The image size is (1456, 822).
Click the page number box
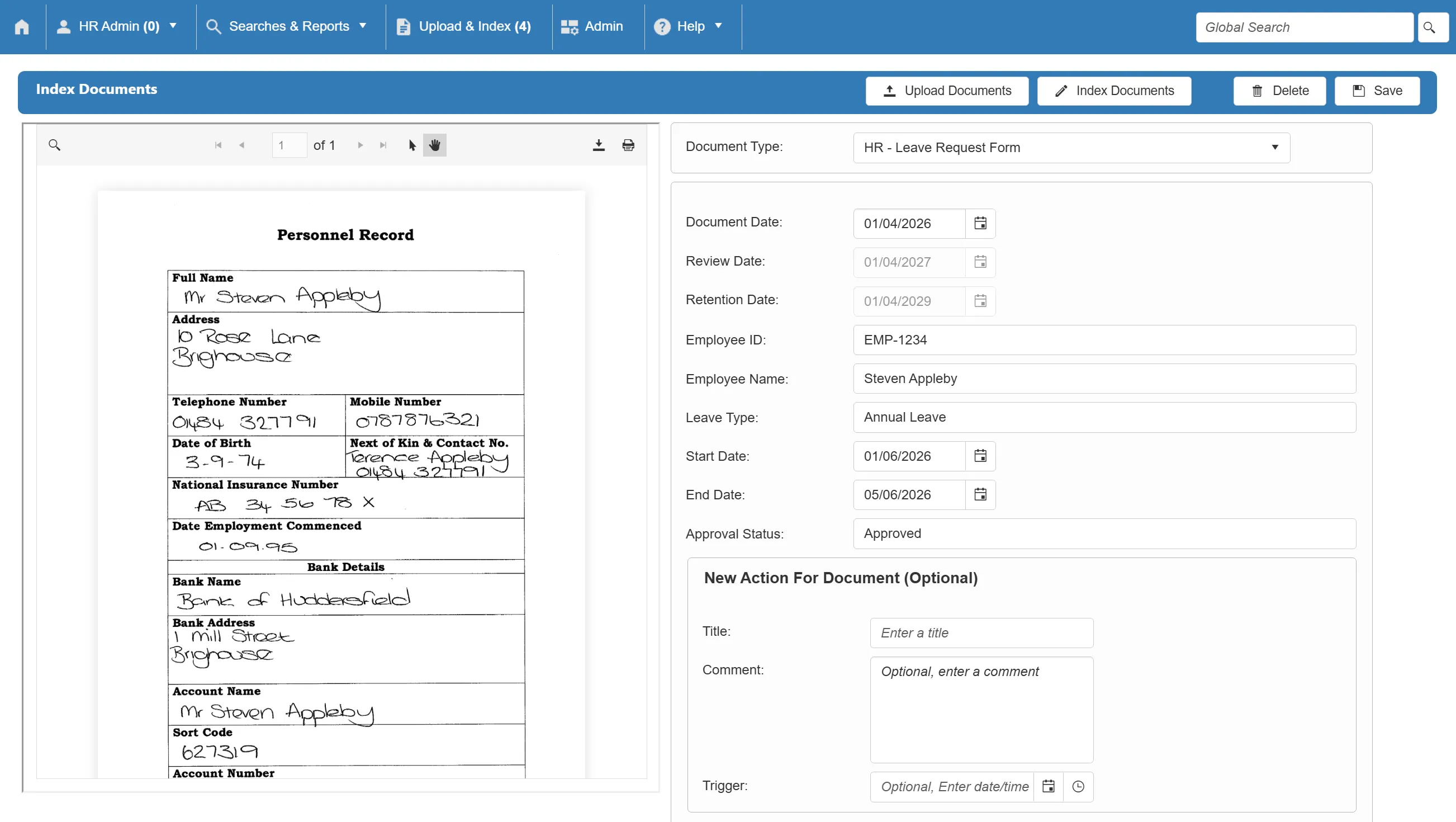coord(290,145)
